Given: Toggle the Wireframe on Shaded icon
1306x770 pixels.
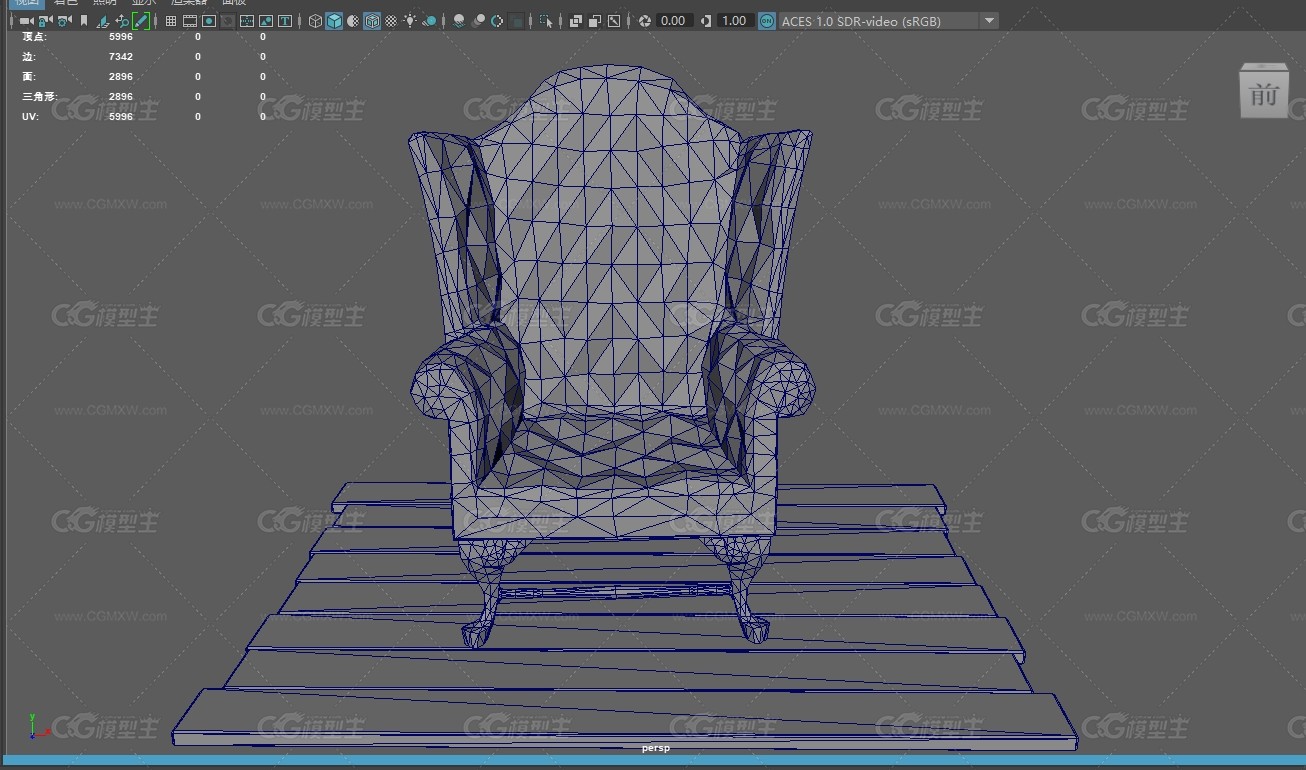Looking at the screenshot, I should (372, 20).
